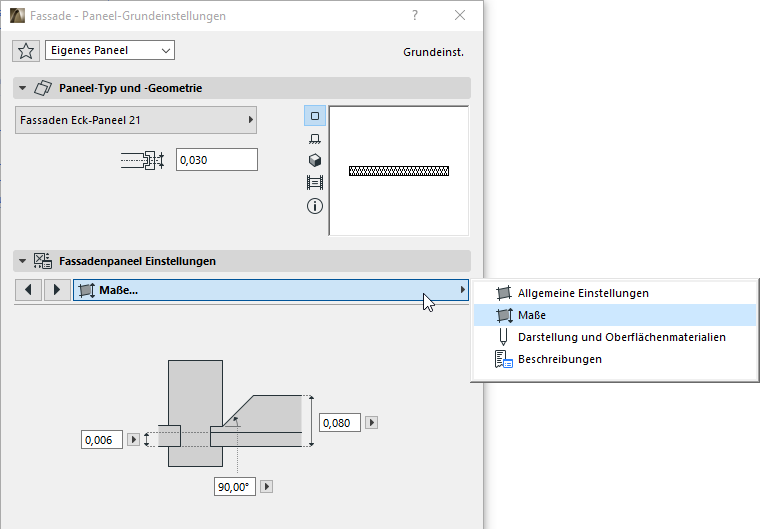This screenshot has height=529, width=760.
Task: Click the panel preview thumbnail
Action: click(399, 171)
